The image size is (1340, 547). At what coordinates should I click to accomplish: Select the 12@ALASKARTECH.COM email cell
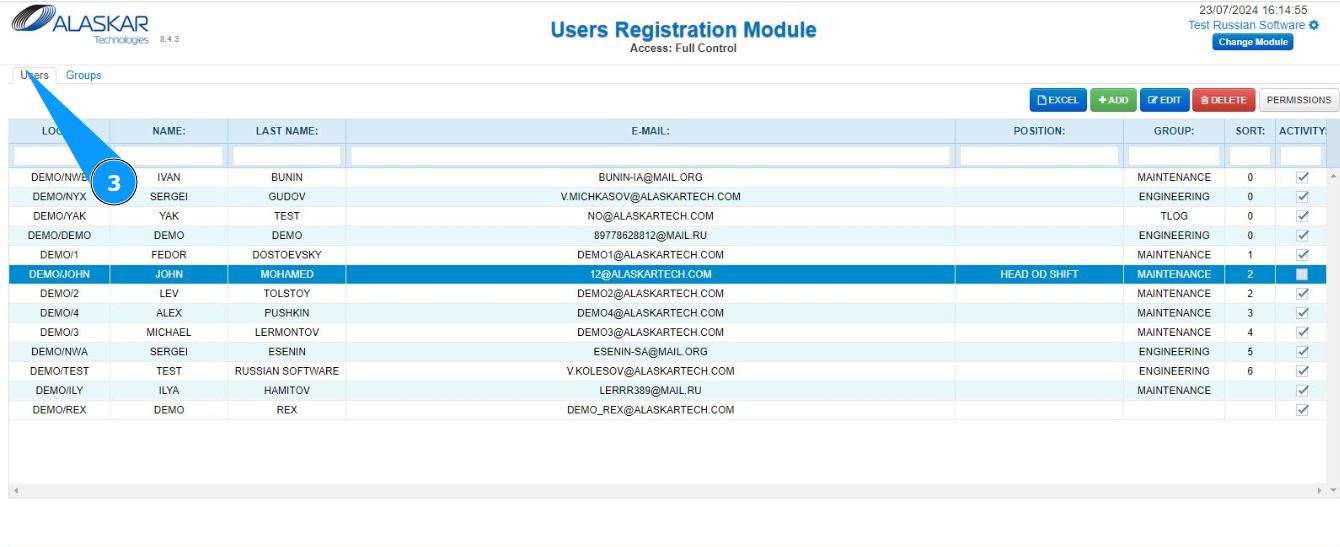(650, 274)
